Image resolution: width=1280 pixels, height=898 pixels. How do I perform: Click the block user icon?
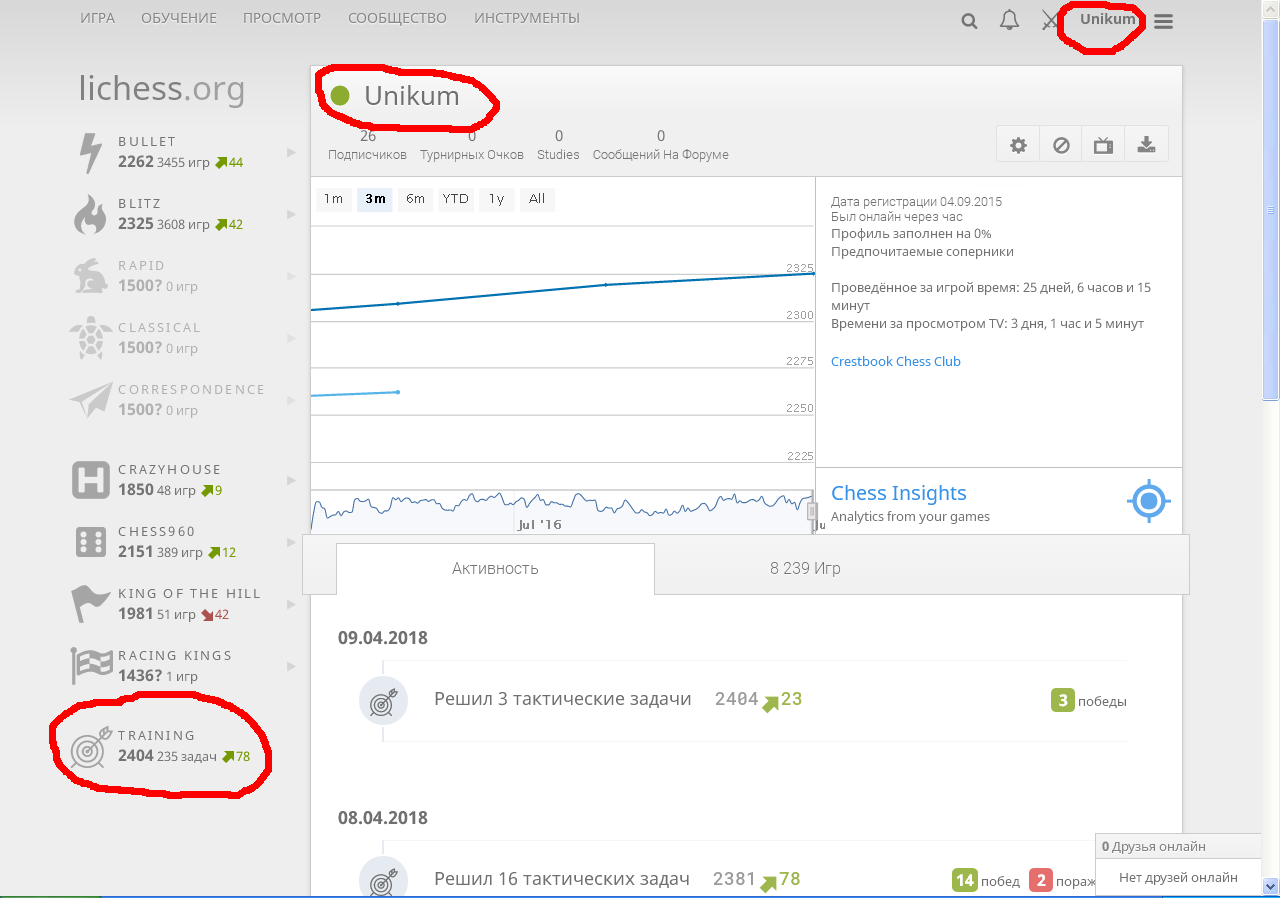point(1061,145)
